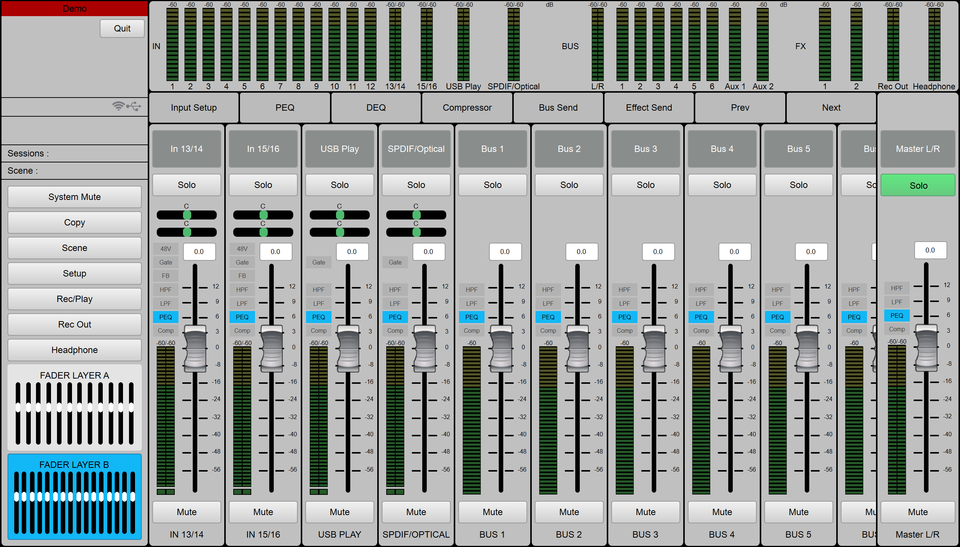
Task: Activate System Mute
Action: coord(75,197)
